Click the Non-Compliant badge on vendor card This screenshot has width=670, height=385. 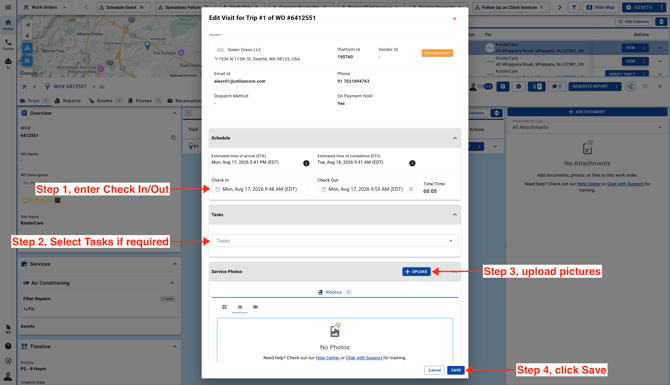click(437, 53)
